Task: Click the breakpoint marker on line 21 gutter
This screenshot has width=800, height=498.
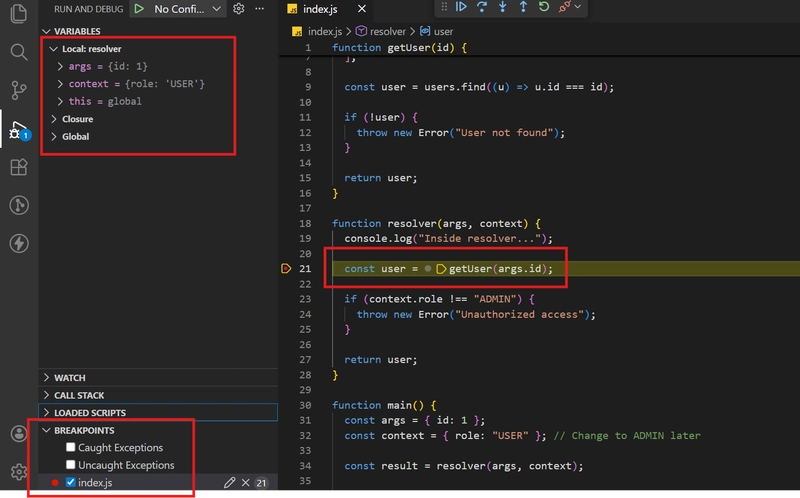Action: 286,268
